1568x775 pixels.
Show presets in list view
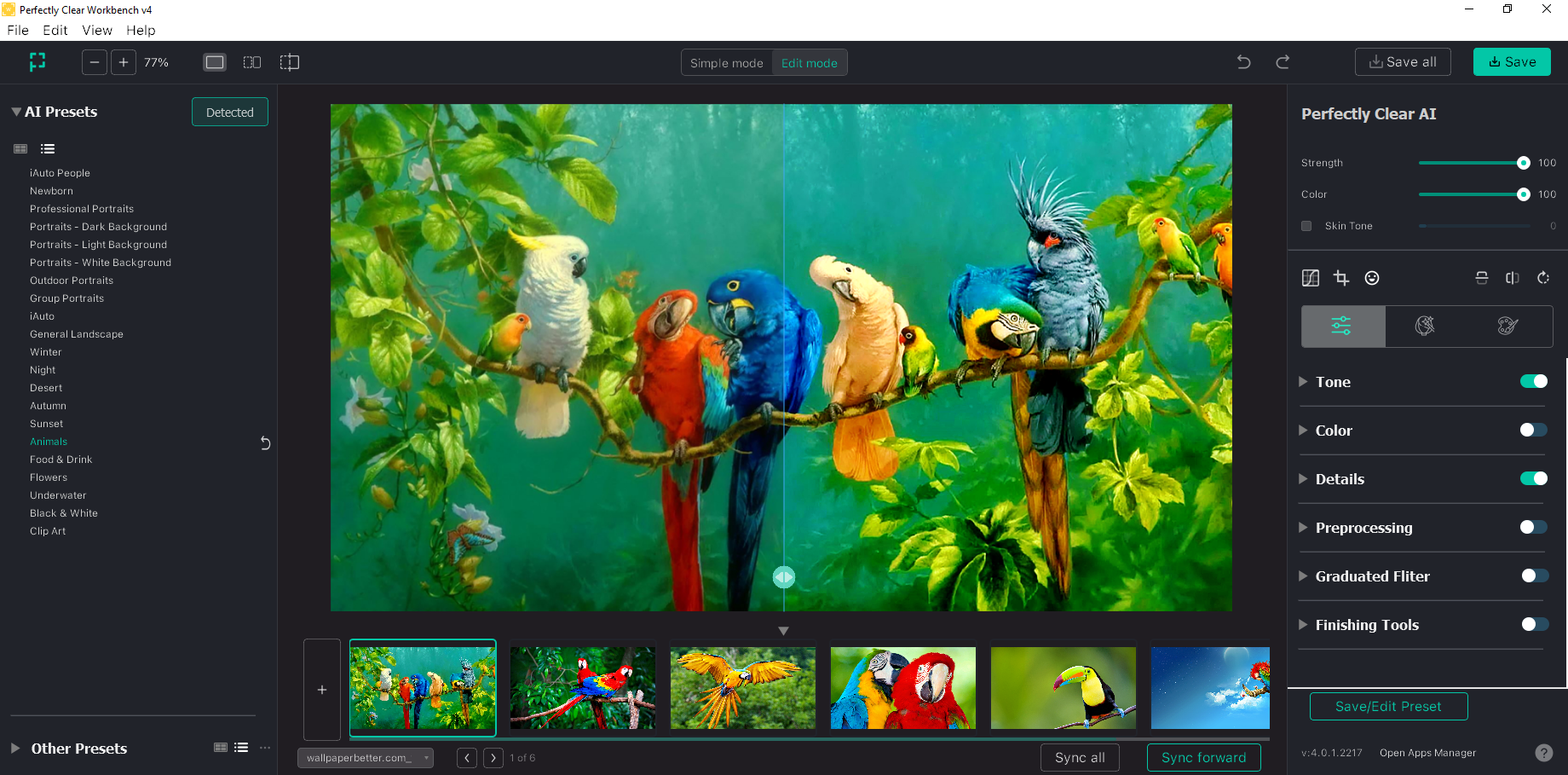(x=48, y=149)
